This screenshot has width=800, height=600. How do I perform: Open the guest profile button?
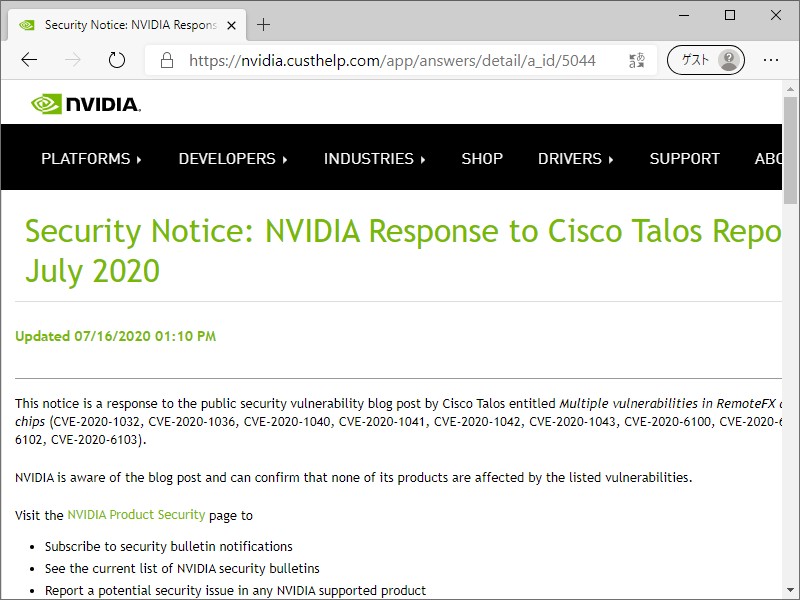pos(706,60)
